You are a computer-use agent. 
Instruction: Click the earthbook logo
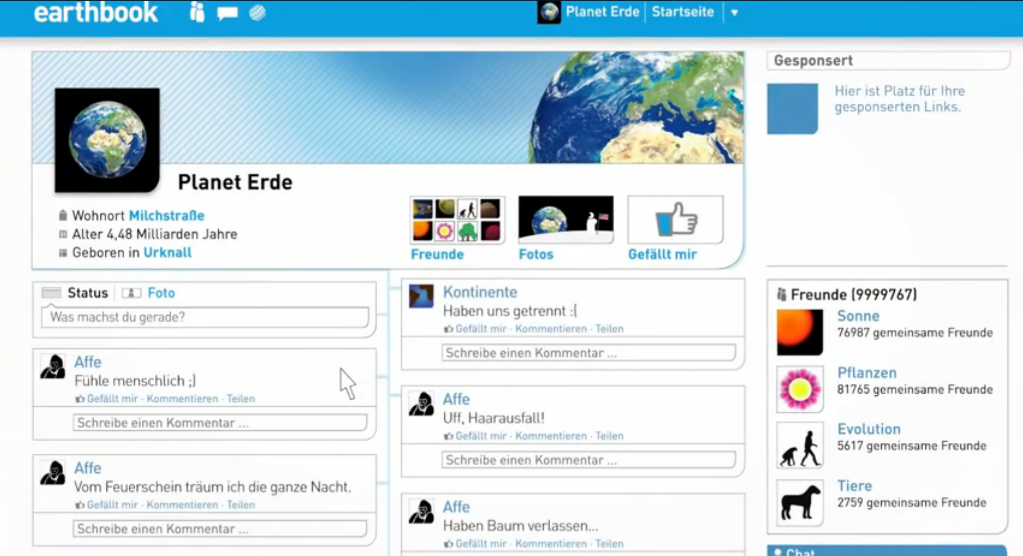pyautogui.click(x=95, y=12)
